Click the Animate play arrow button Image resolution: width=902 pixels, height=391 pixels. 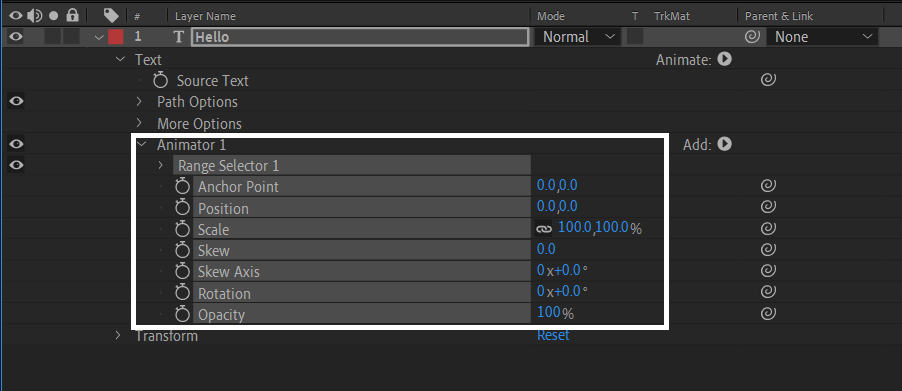(725, 59)
